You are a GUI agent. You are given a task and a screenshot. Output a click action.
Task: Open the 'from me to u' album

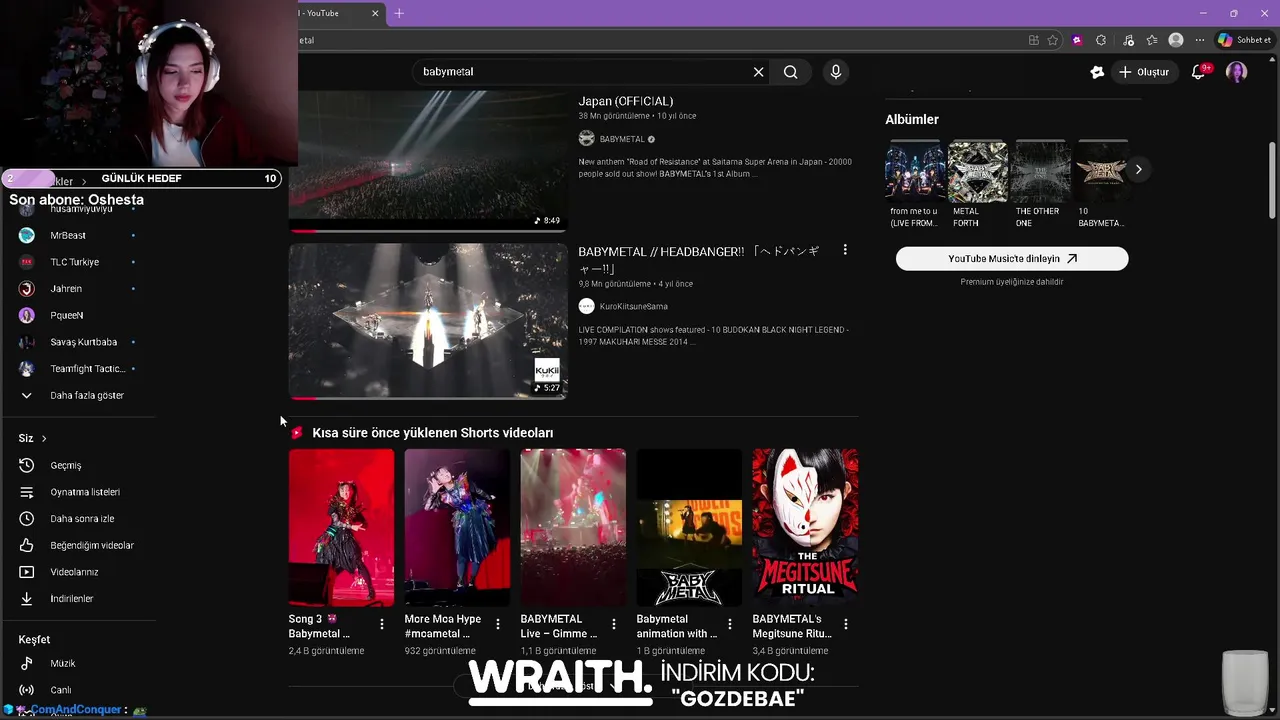pyautogui.click(x=914, y=184)
